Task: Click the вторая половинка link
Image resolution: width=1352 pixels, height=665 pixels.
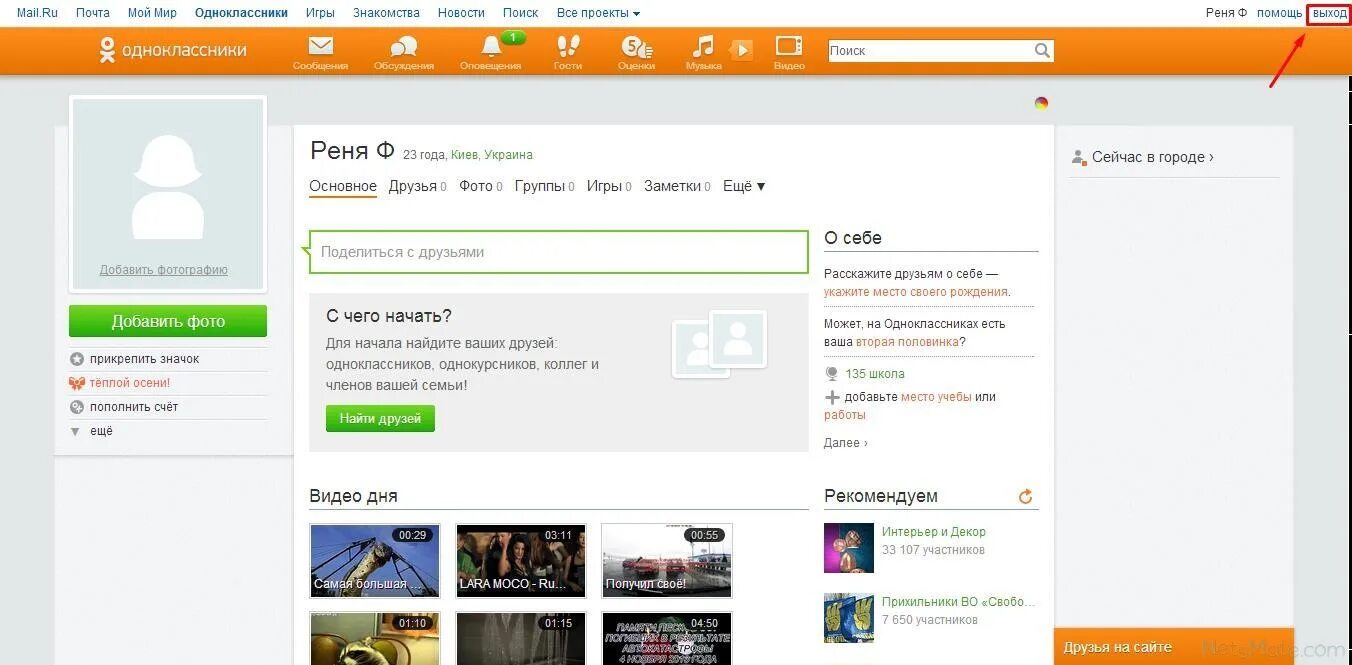Action: (x=907, y=342)
